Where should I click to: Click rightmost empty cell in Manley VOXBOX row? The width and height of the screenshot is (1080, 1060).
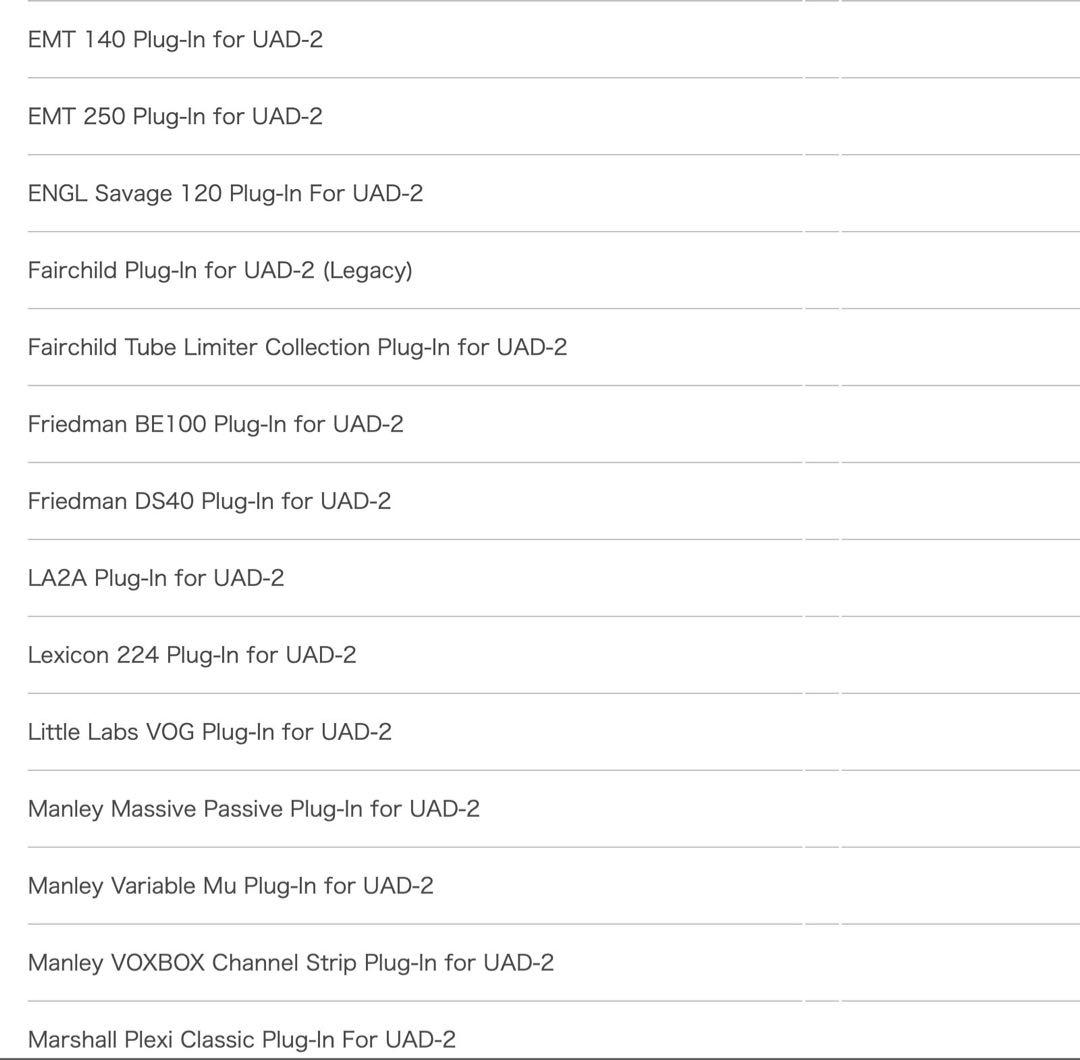[x=960, y=964]
